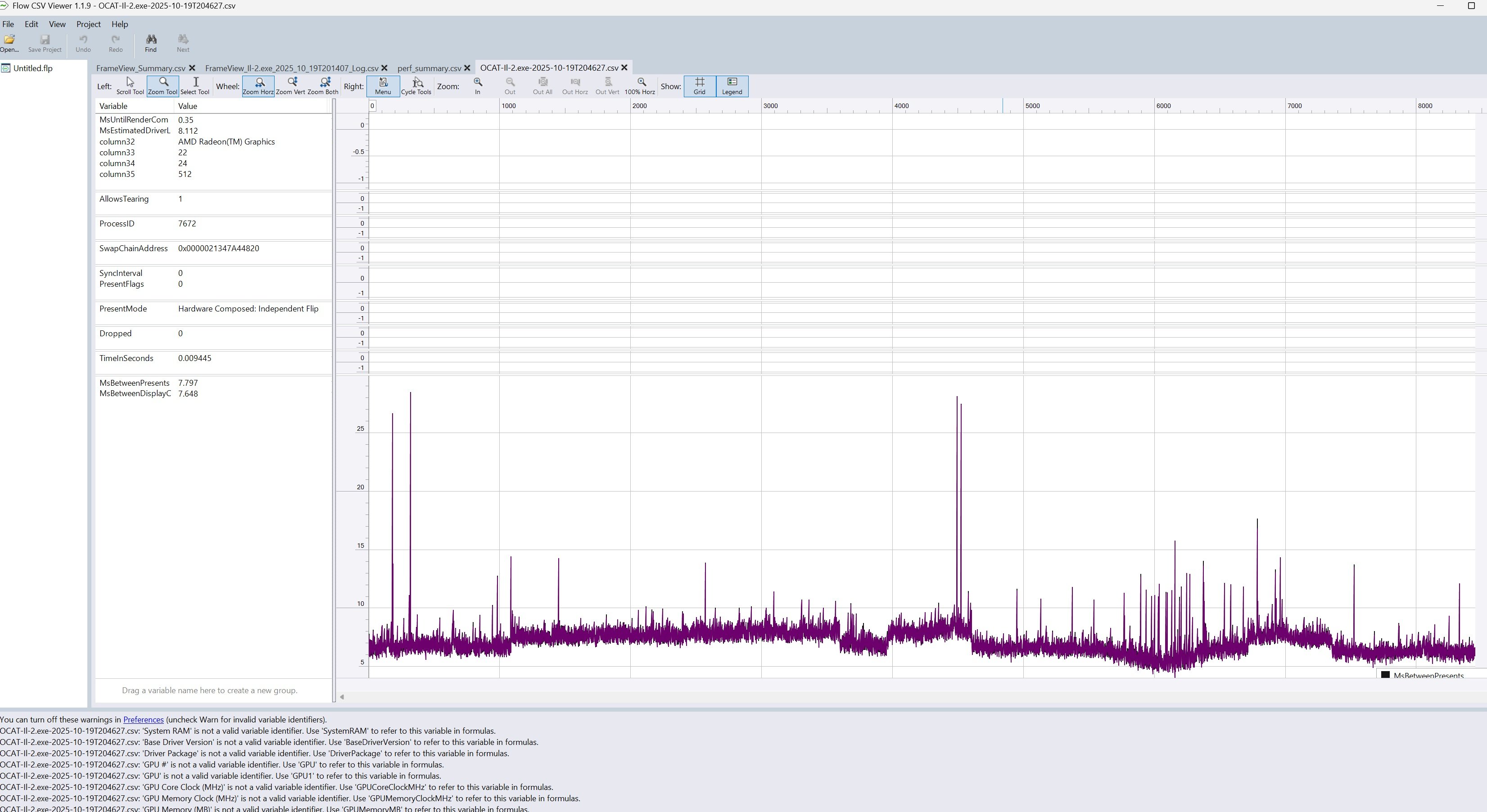Open the View menu
The height and width of the screenshot is (812, 1487).
pos(57,24)
